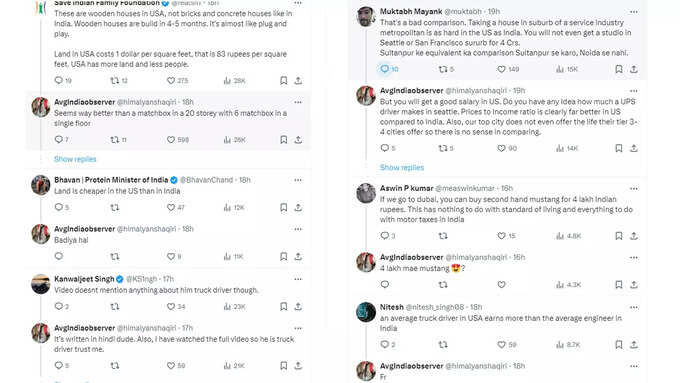Reply to Aswin P kumar's tweet

coord(384,236)
